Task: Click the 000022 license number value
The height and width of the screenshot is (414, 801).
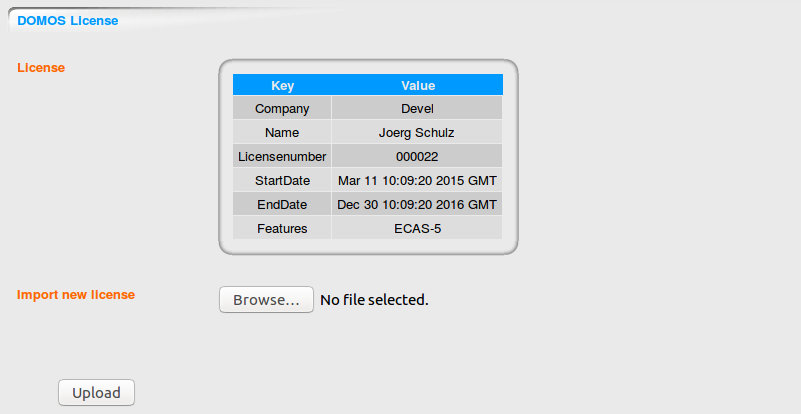Action: coord(417,157)
